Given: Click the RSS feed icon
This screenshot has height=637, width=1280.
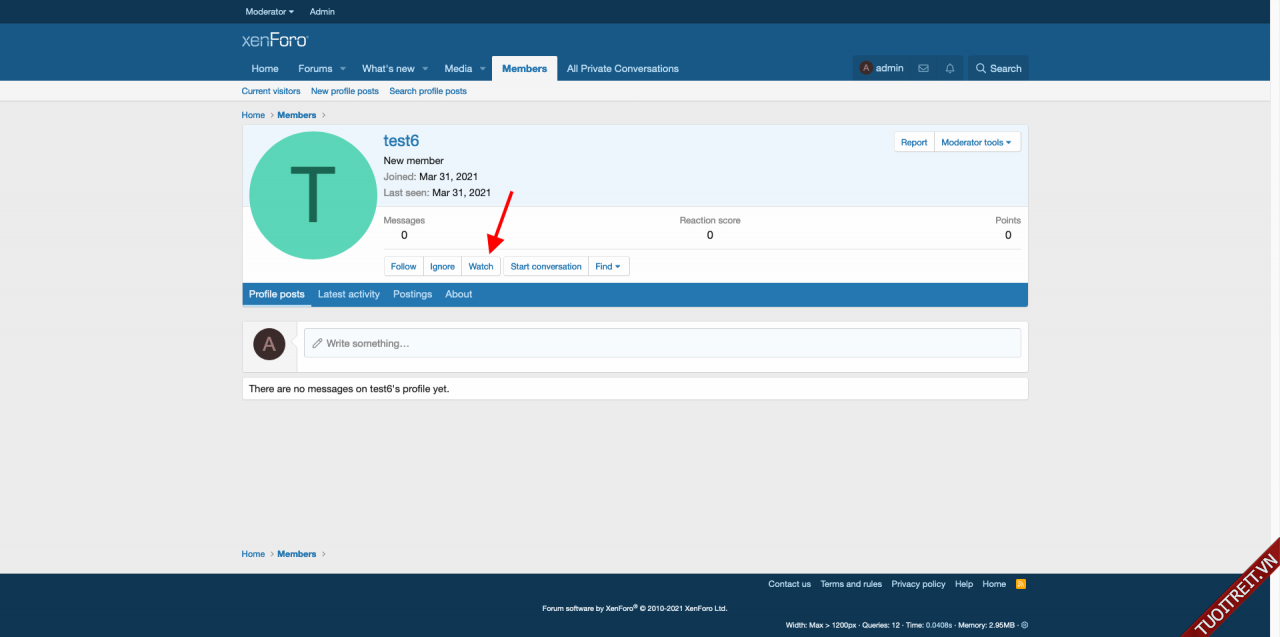Looking at the screenshot, I should 1021,584.
